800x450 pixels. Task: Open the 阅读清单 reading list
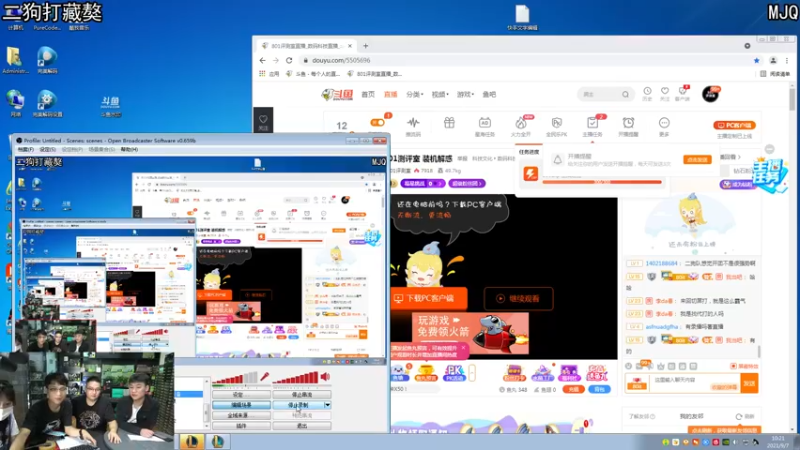(x=775, y=74)
